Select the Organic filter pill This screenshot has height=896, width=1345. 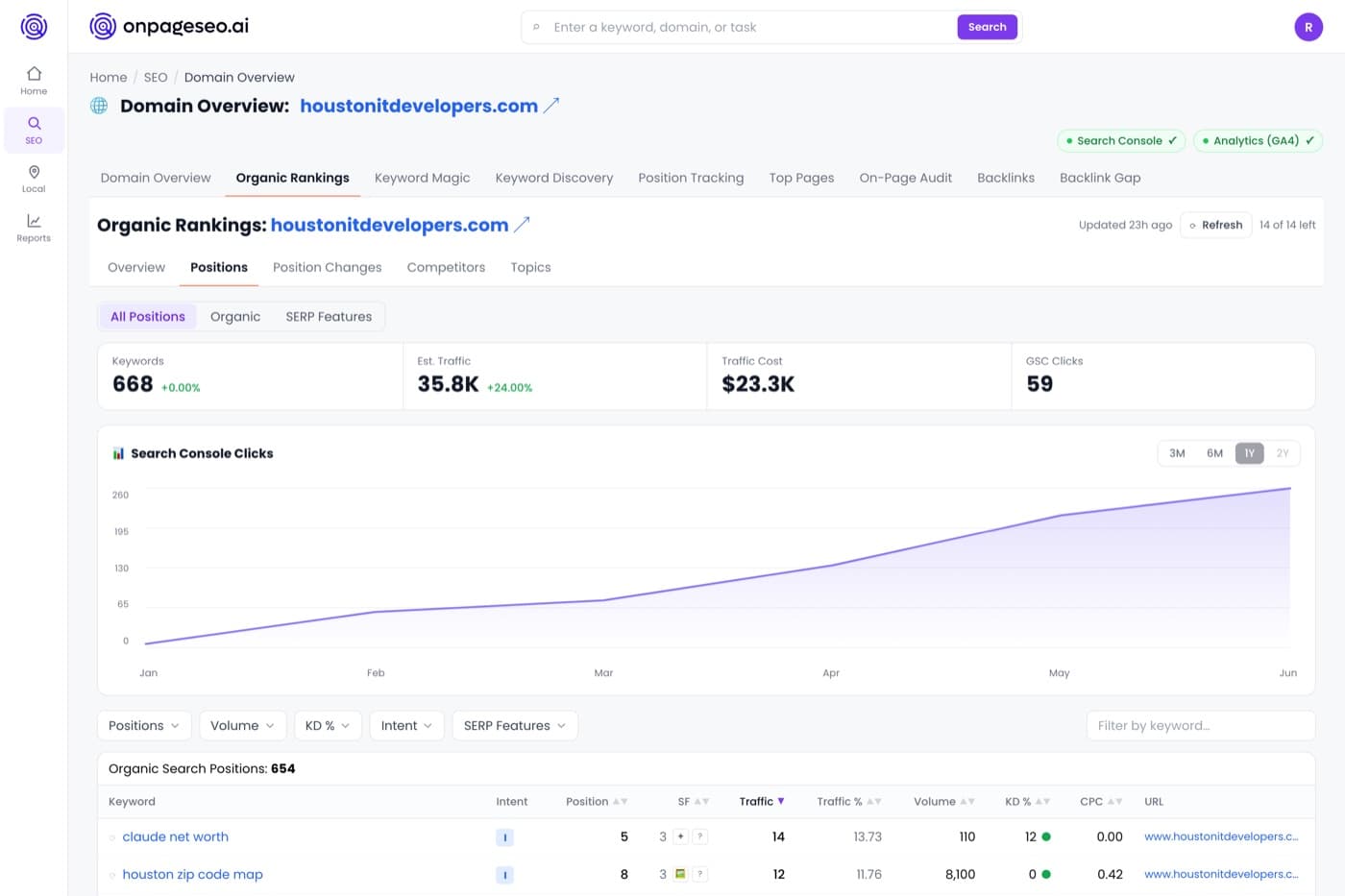pos(235,317)
